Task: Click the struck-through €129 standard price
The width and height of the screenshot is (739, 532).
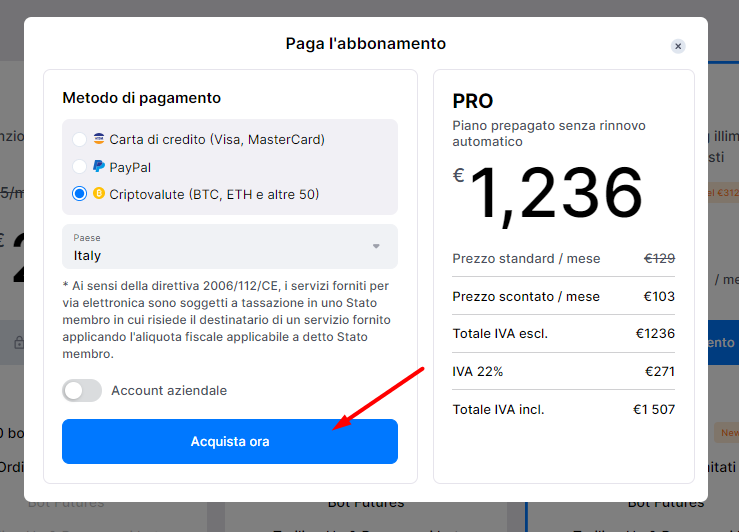Action: click(x=658, y=258)
